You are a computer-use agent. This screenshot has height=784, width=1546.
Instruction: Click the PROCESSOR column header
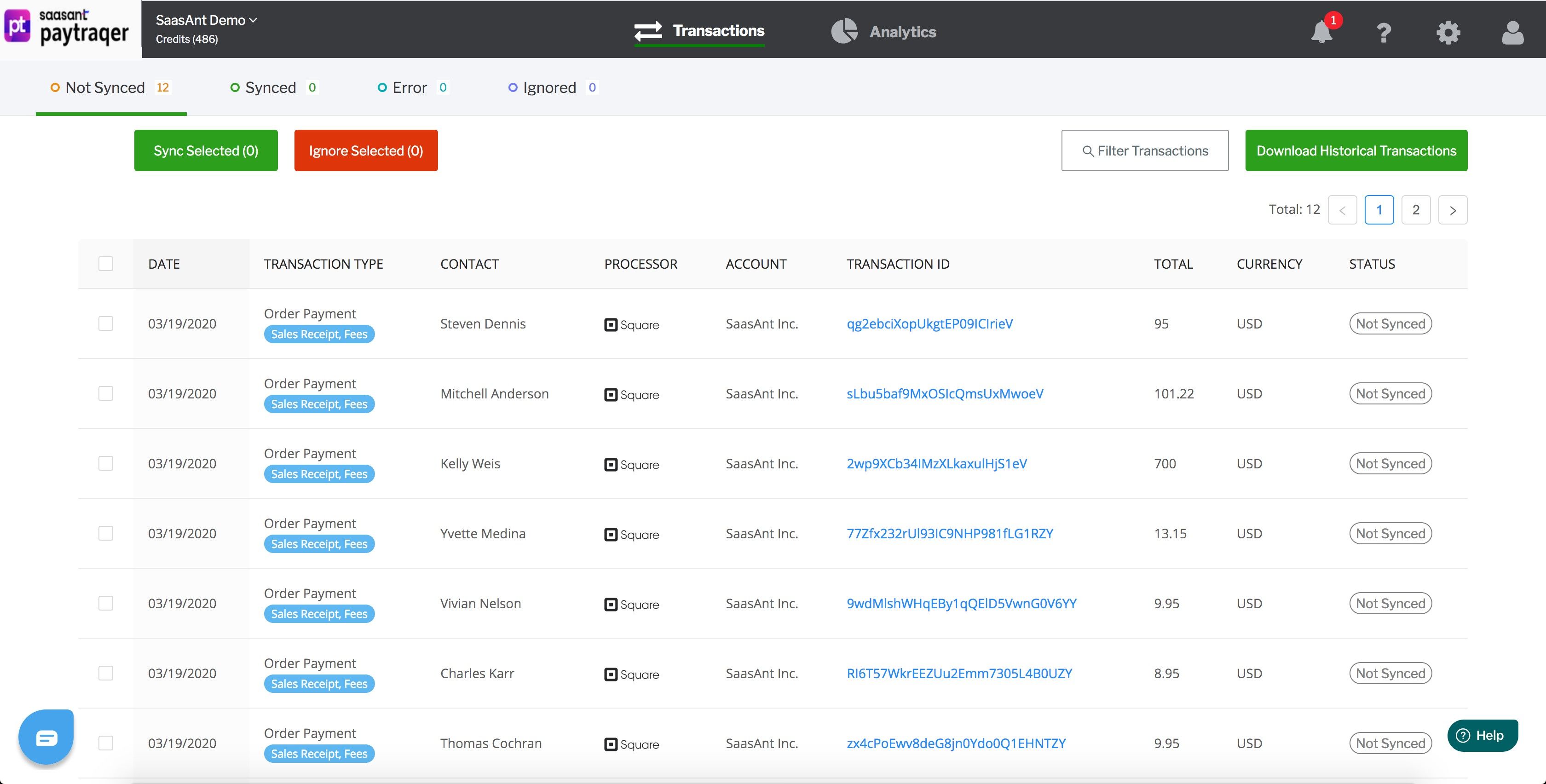641,264
